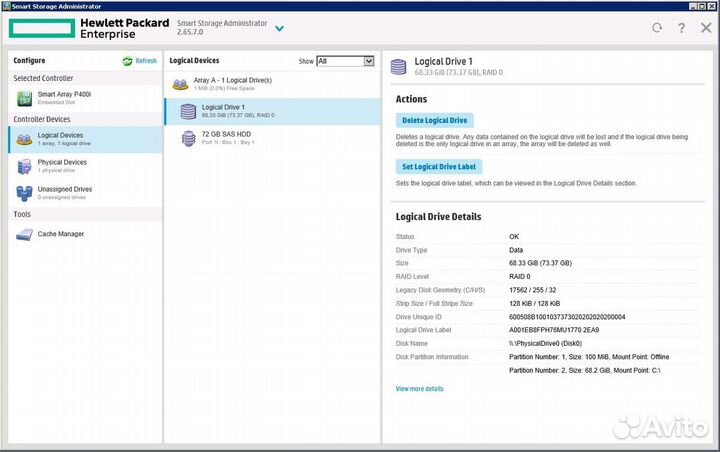The width and height of the screenshot is (720, 452).
Task: Click the Hewlett Packard Enterprise green logo
Action: point(42,28)
